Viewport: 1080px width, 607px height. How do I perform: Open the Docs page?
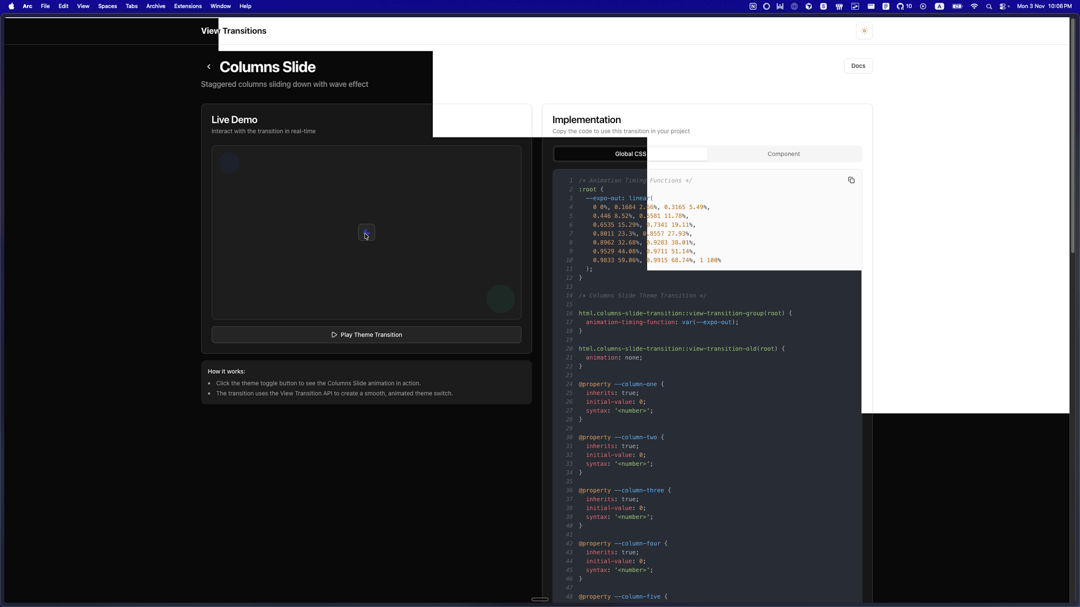point(858,66)
